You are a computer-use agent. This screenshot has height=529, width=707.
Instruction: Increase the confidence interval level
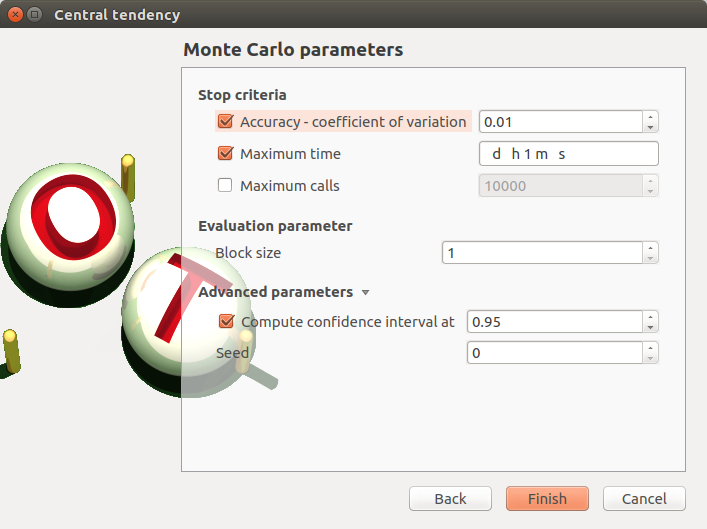point(651,316)
